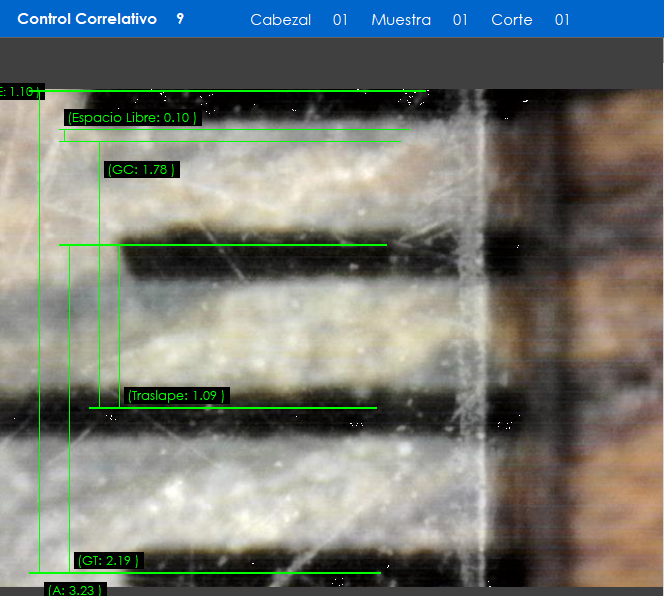Screen dimensions: 664x596
Task: Click the small green tick under Espacio Libre
Action: pyautogui.click(x=64, y=135)
